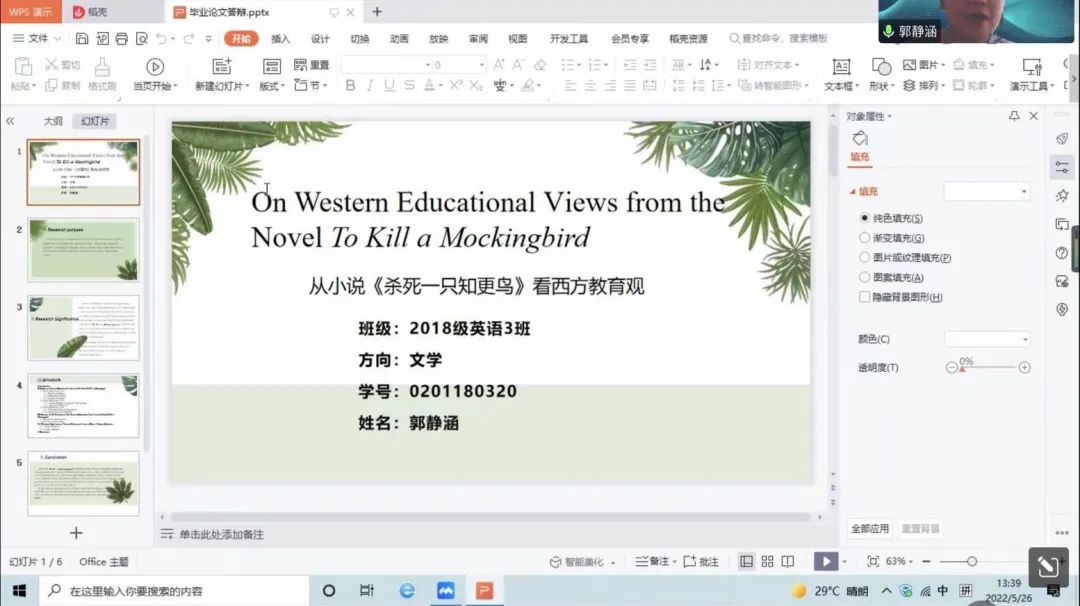Click the 新建幻灯片 new slide icon
This screenshot has height=606, width=1080.
point(222,67)
